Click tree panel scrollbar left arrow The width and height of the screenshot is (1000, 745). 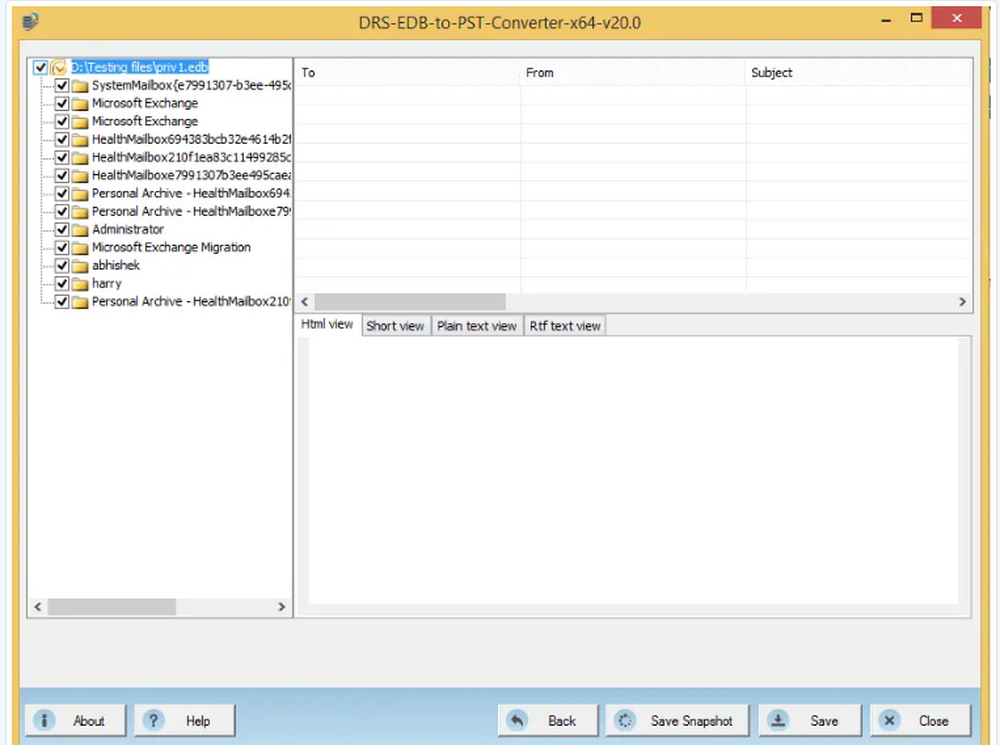38,607
